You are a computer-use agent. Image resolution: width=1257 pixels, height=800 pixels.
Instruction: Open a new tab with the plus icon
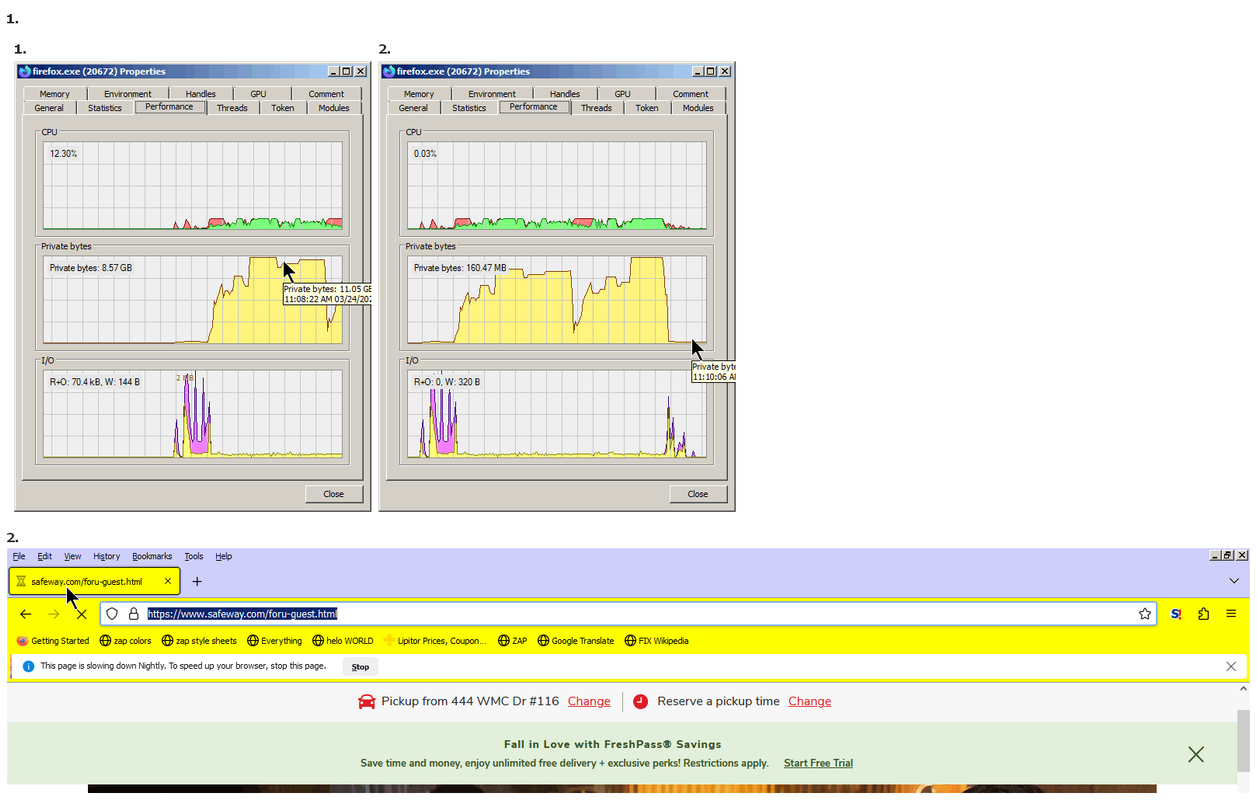coord(197,581)
